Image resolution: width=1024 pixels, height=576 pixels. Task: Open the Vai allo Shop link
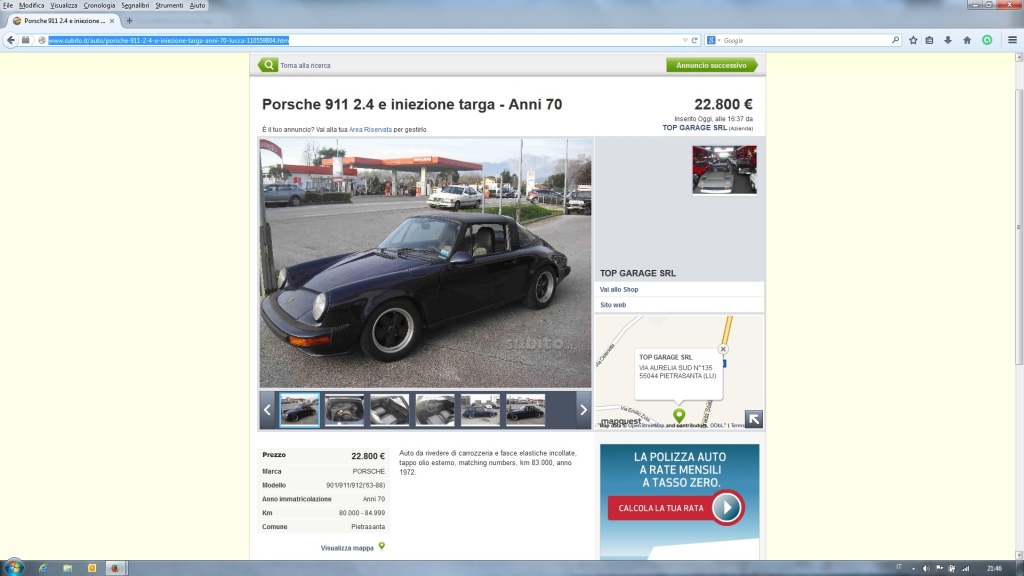[x=619, y=289]
